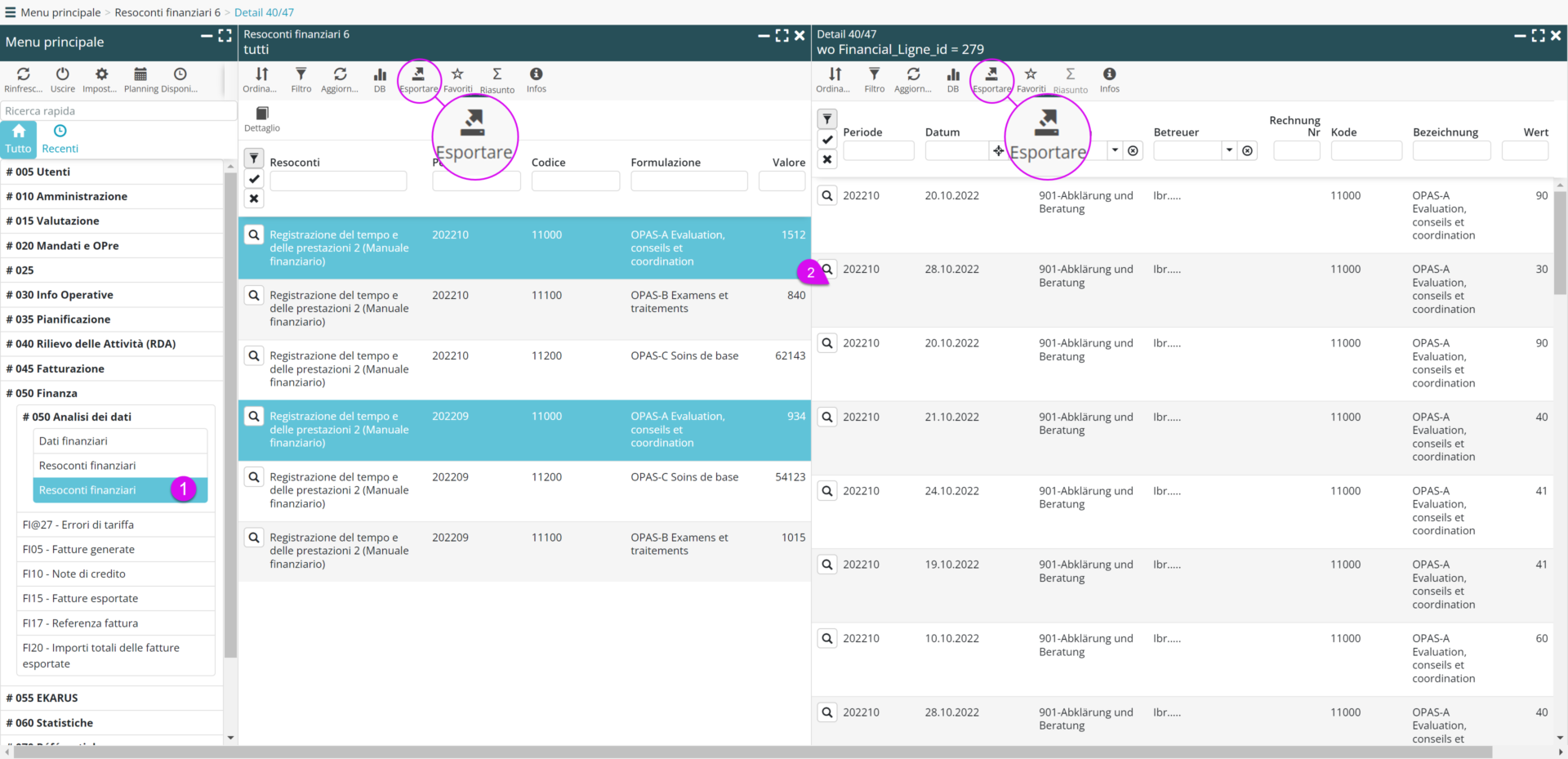Open Dettaglio icon in Resoconti panel
Image resolution: width=1568 pixels, height=759 pixels.
[261, 115]
